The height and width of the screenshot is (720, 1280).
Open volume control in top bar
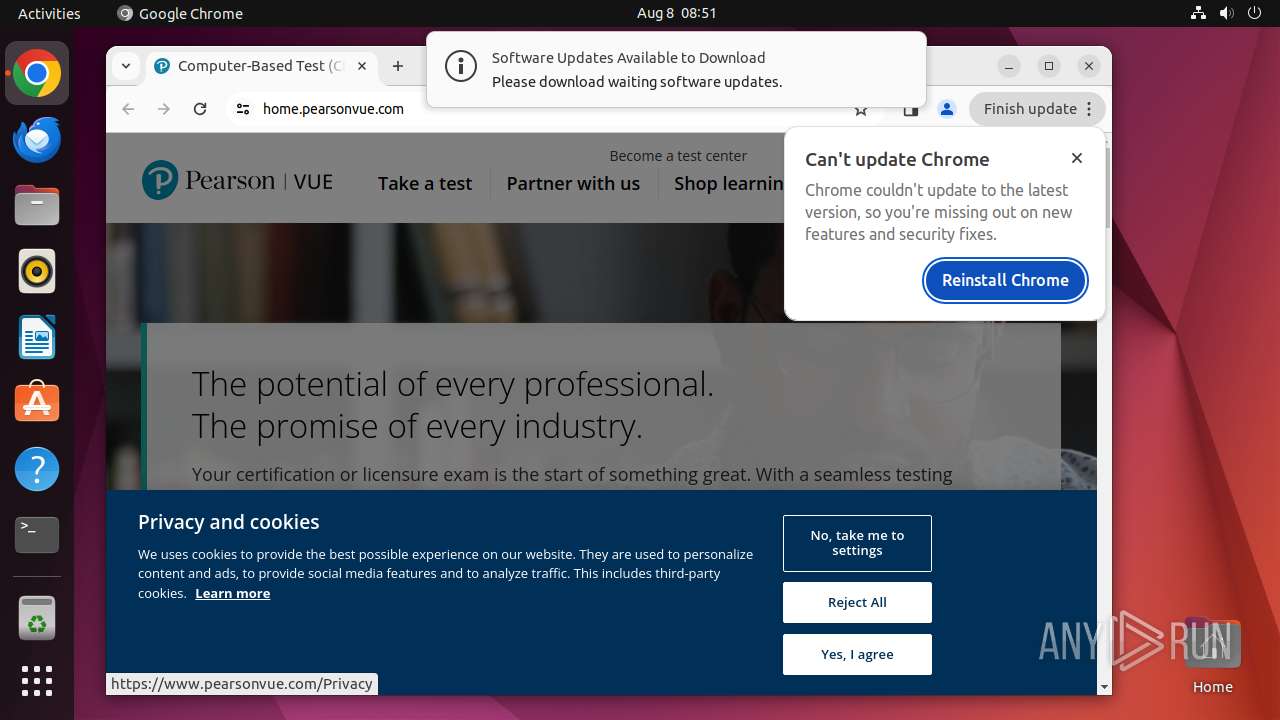coord(1227,13)
